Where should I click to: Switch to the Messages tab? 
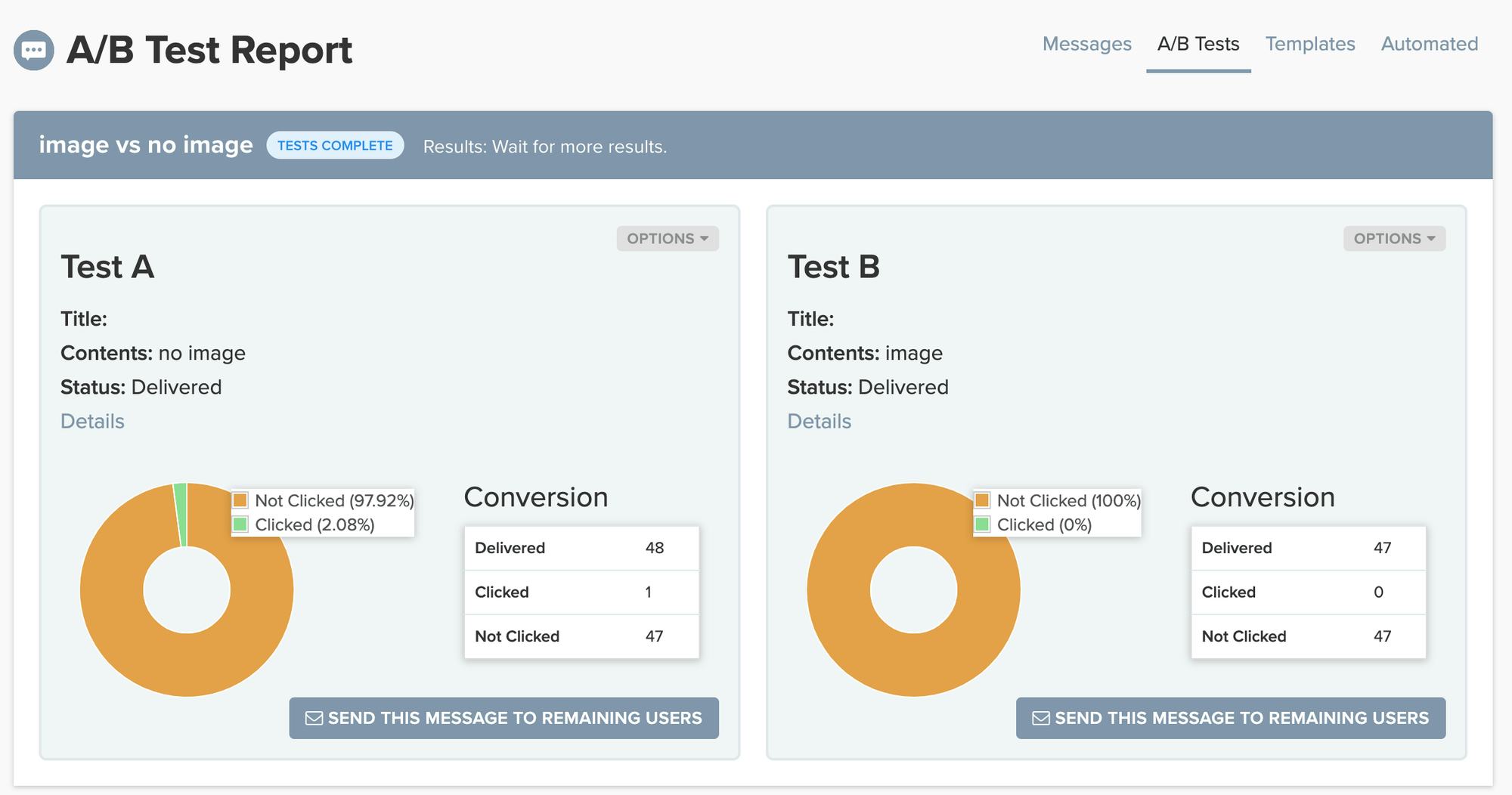click(x=1086, y=44)
